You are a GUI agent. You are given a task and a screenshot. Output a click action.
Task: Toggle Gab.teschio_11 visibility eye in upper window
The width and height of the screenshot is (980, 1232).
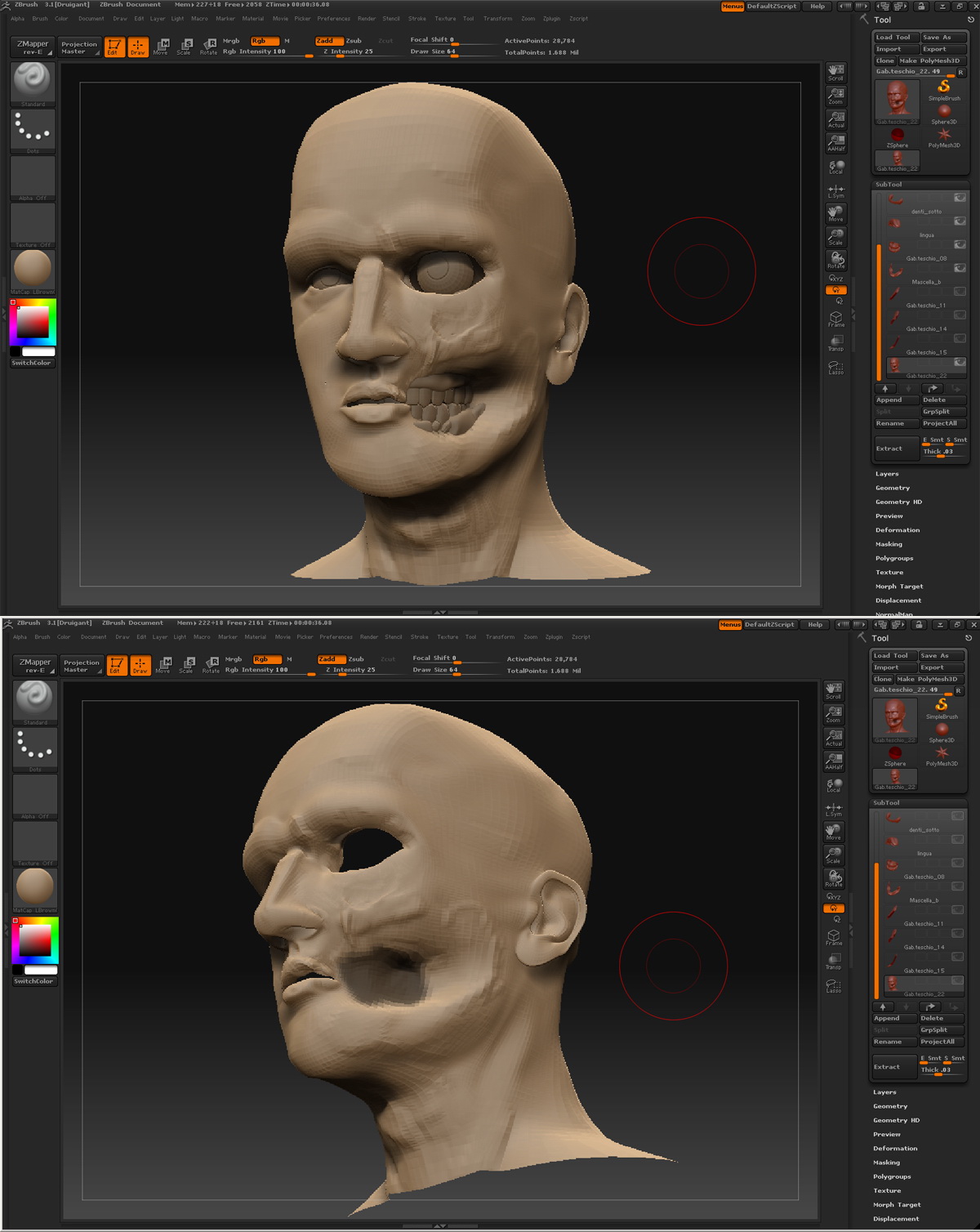tap(960, 292)
